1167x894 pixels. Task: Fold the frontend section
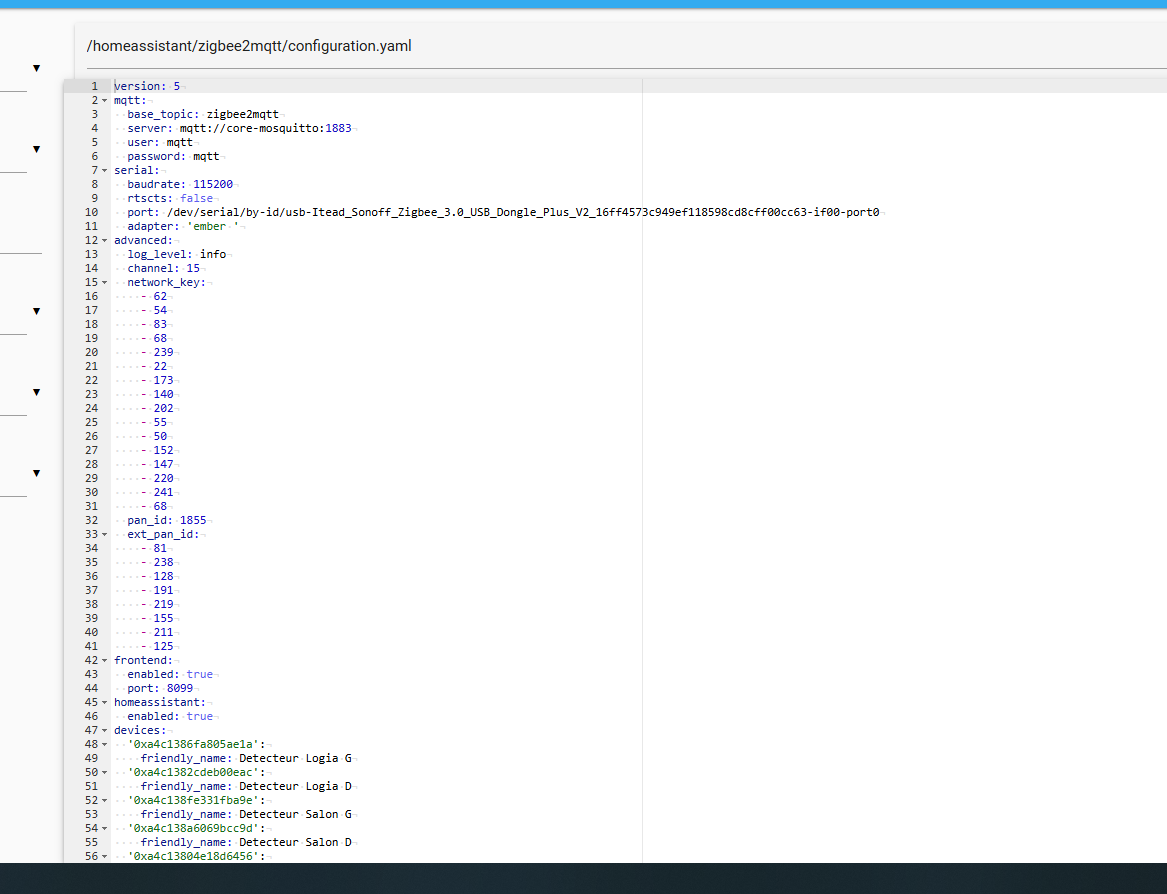pos(104,660)
